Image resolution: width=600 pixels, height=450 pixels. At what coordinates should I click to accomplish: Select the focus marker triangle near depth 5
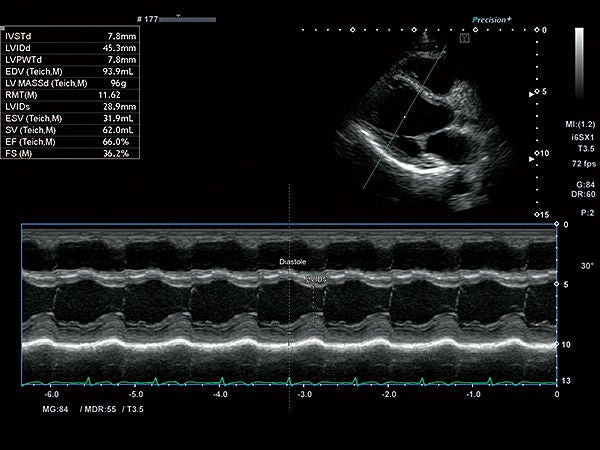pos(531,94)
